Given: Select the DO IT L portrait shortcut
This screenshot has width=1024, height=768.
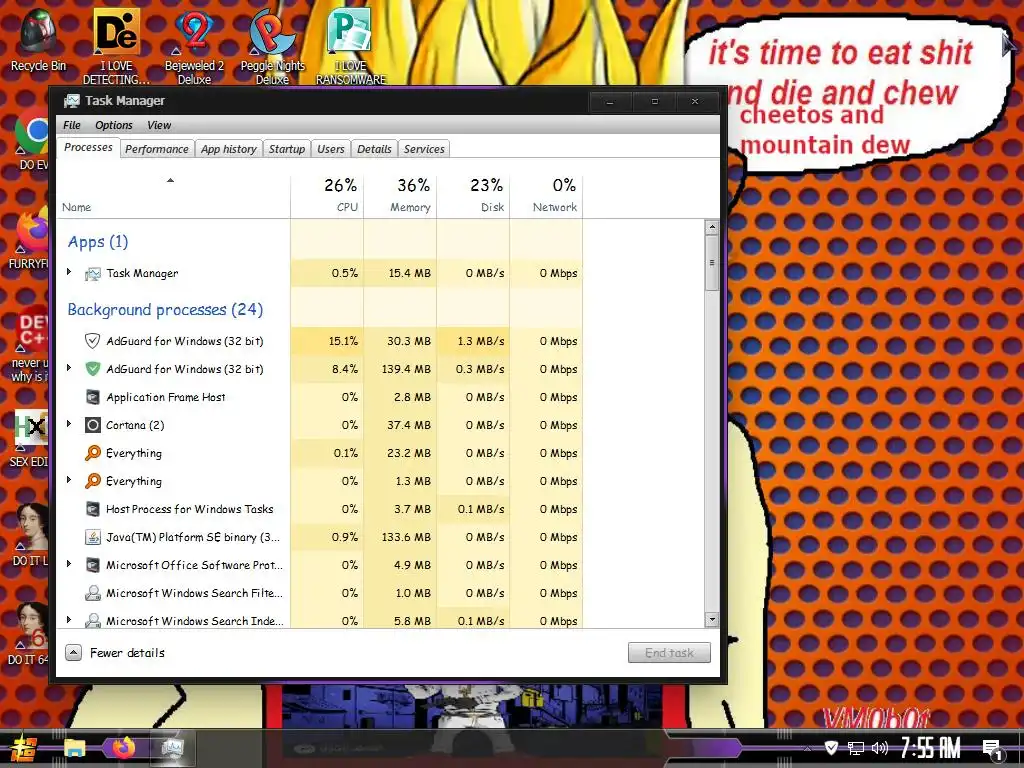Looking at the screenshot, I should 31,534.
